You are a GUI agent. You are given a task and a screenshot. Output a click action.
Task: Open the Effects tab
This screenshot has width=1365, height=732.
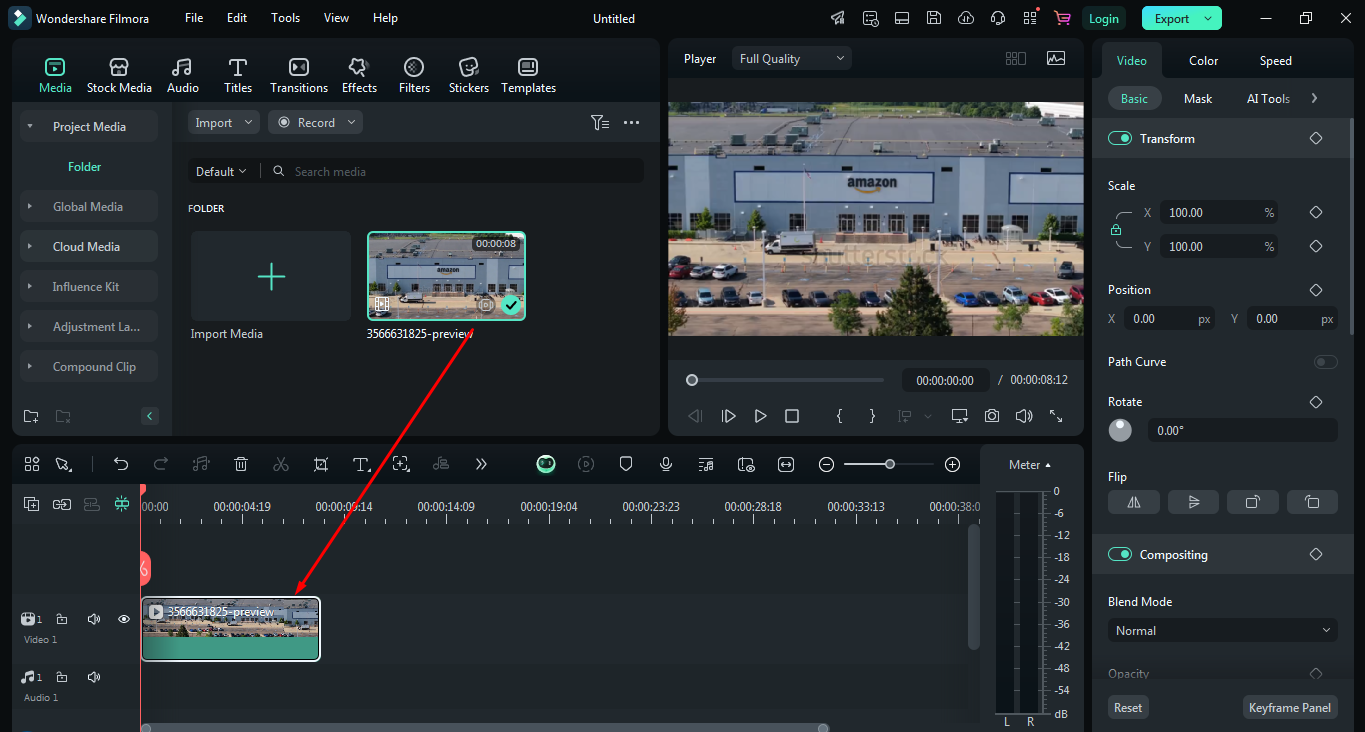pos(359,75)
